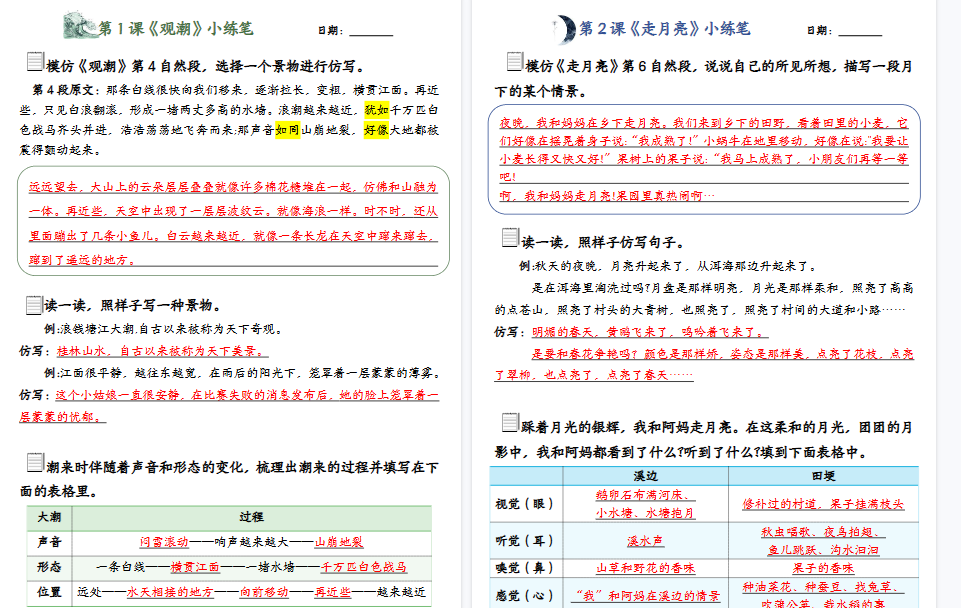This screenshot has width=961, height=608.
Task: Click the moon illustration beside the 第2课《走月亮》 title
Action: coord(564,28)
